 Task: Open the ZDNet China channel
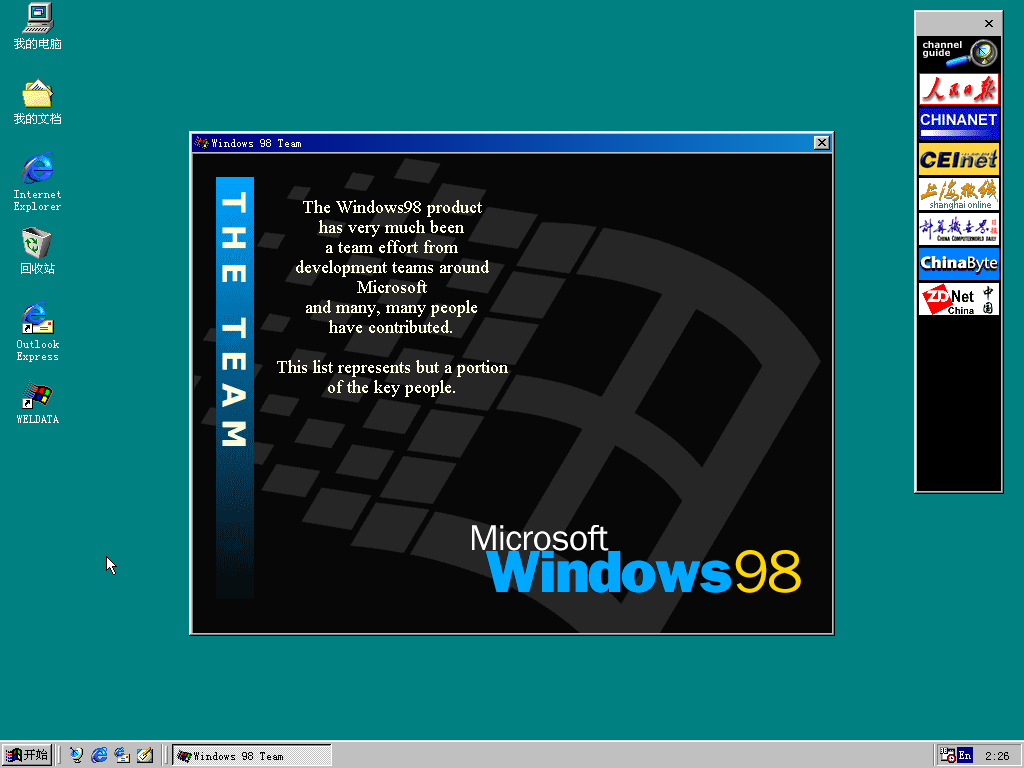coord(958,298)
